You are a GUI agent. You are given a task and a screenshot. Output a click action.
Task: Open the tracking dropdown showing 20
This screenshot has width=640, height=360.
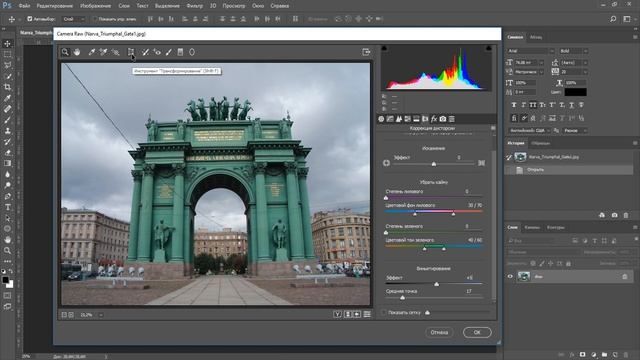point(586,72)
